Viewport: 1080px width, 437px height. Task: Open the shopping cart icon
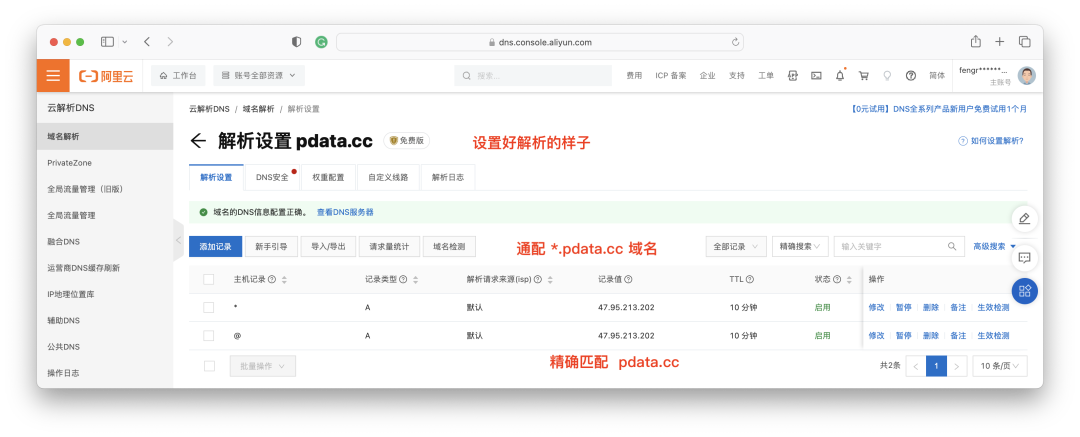[x=863, y=76]
